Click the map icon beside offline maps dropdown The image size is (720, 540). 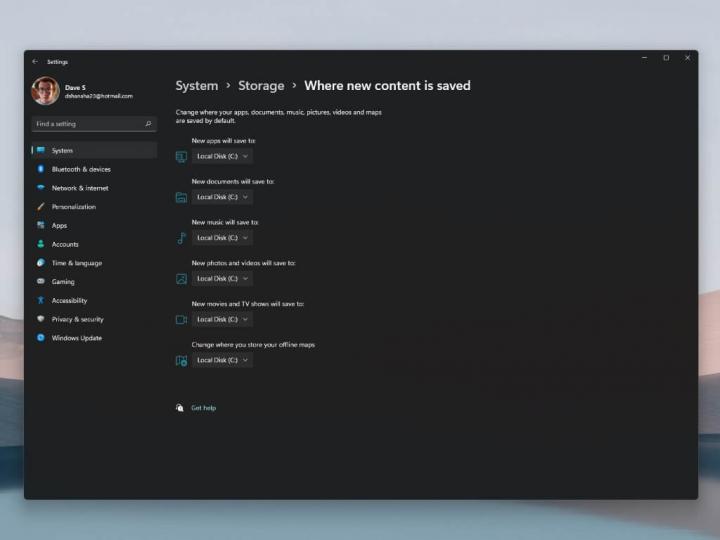(181, 361)
